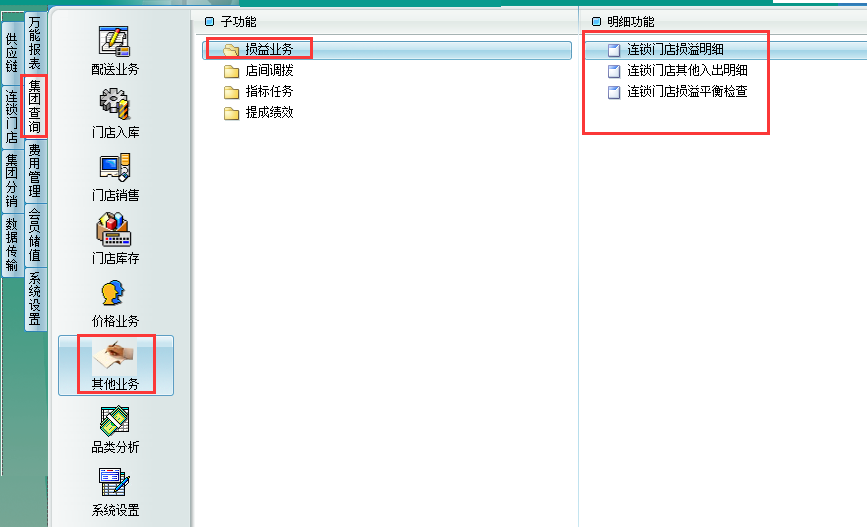Click the 损益业务 open folder icon
The width and height of the screenshot is (867, 527).
point(231,50)
